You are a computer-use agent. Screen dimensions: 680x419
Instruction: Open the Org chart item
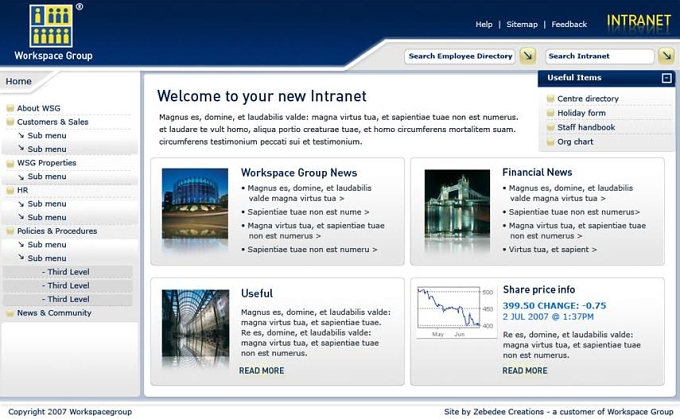[x=575, y=142]
